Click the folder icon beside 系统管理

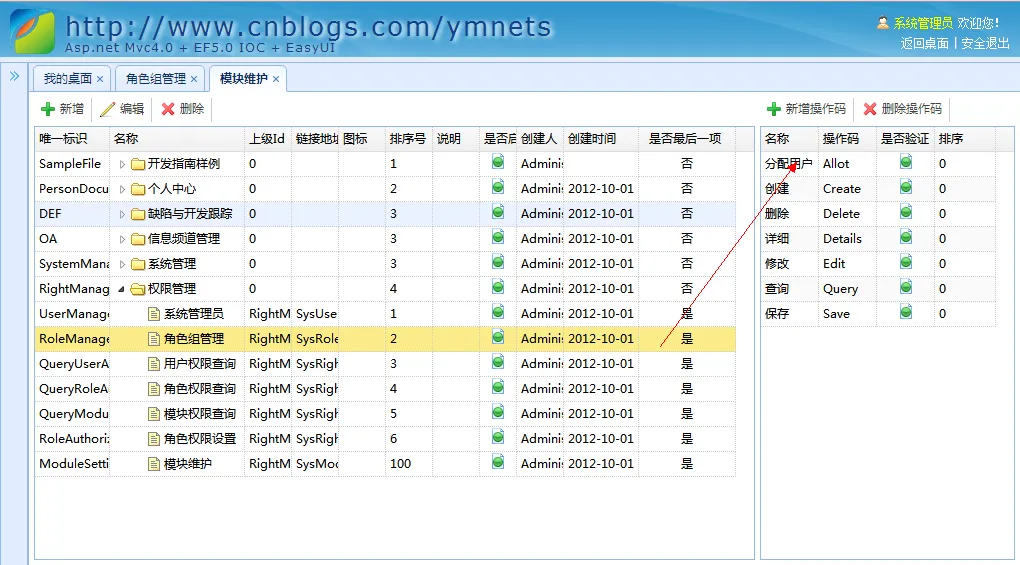click(138, 264)
